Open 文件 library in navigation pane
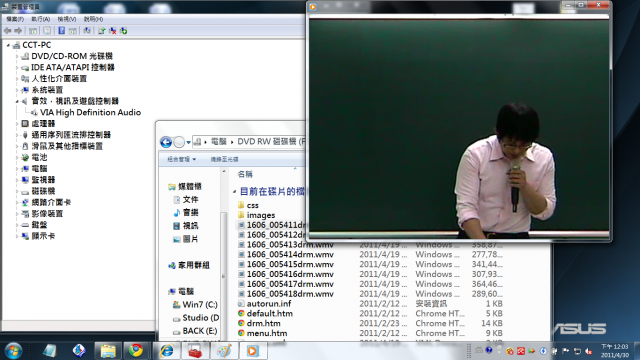 tap(190, 200)
